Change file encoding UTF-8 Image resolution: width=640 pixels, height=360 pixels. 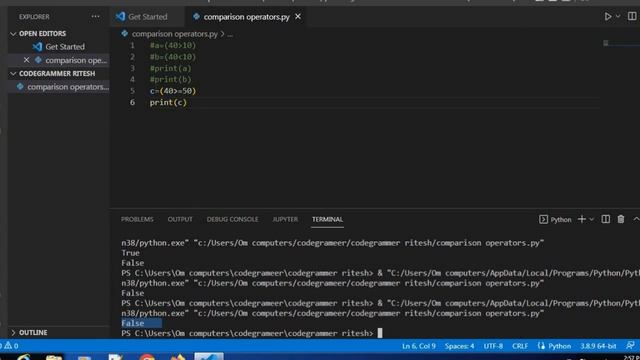(x=493, y=346)
